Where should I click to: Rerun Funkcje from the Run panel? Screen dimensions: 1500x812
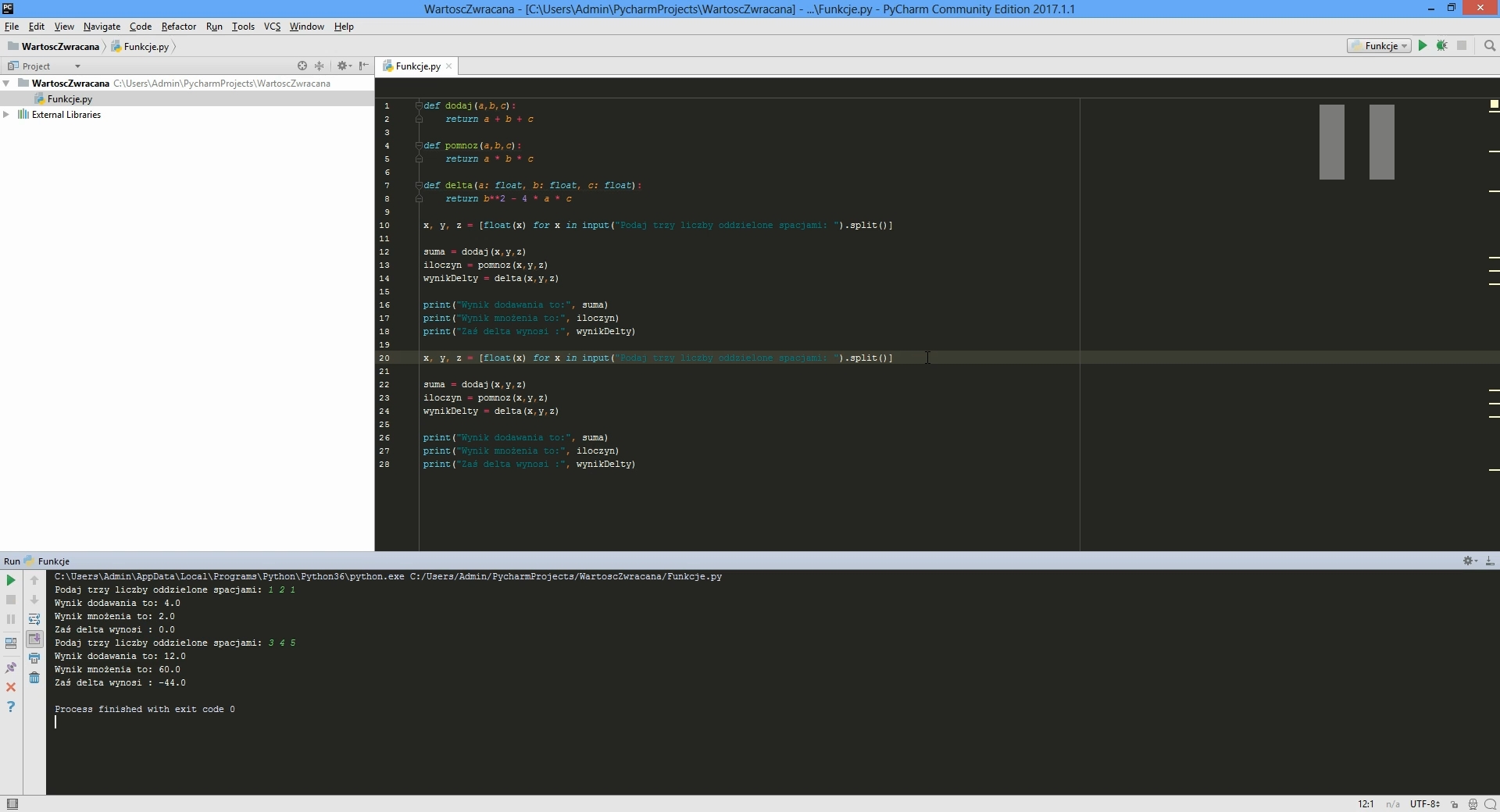point(11,580)
